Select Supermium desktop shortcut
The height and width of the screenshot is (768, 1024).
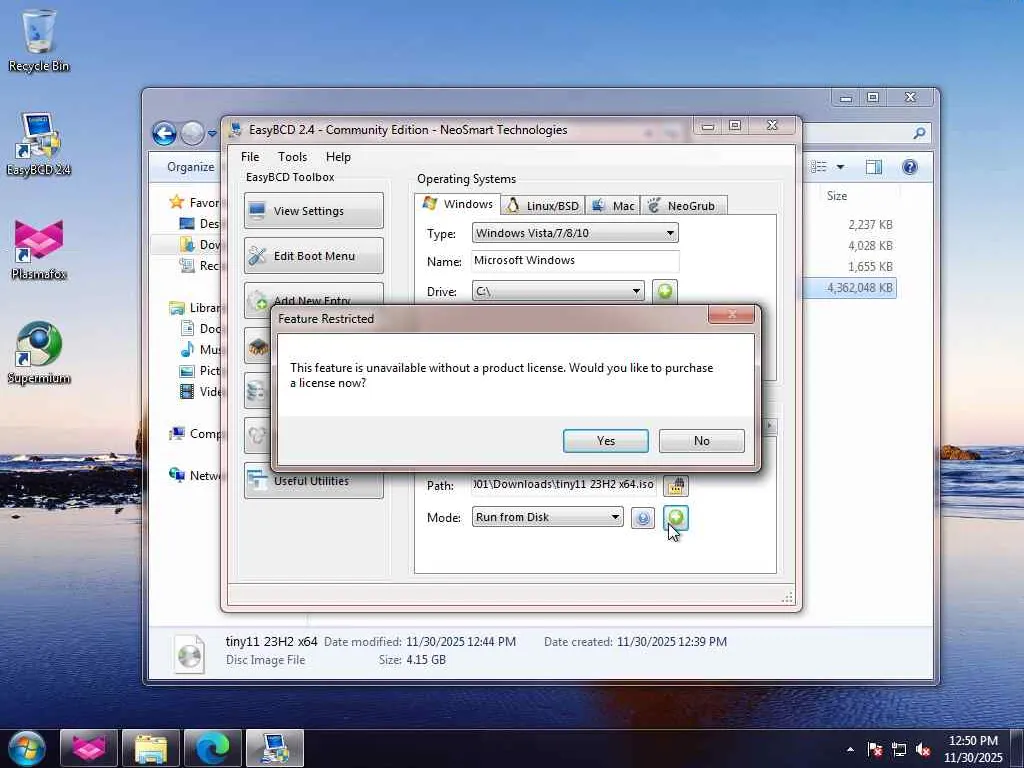click(39, 353)
